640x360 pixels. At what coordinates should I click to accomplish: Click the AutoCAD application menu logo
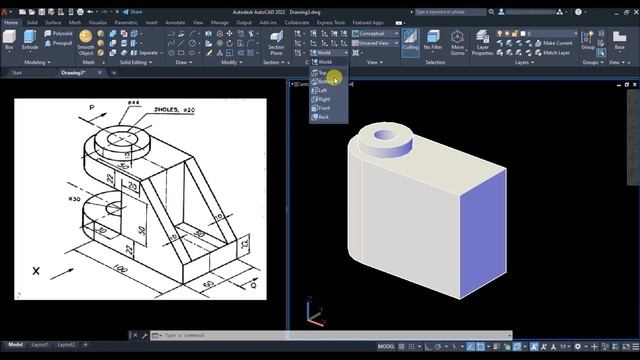(x=4, y=12)
